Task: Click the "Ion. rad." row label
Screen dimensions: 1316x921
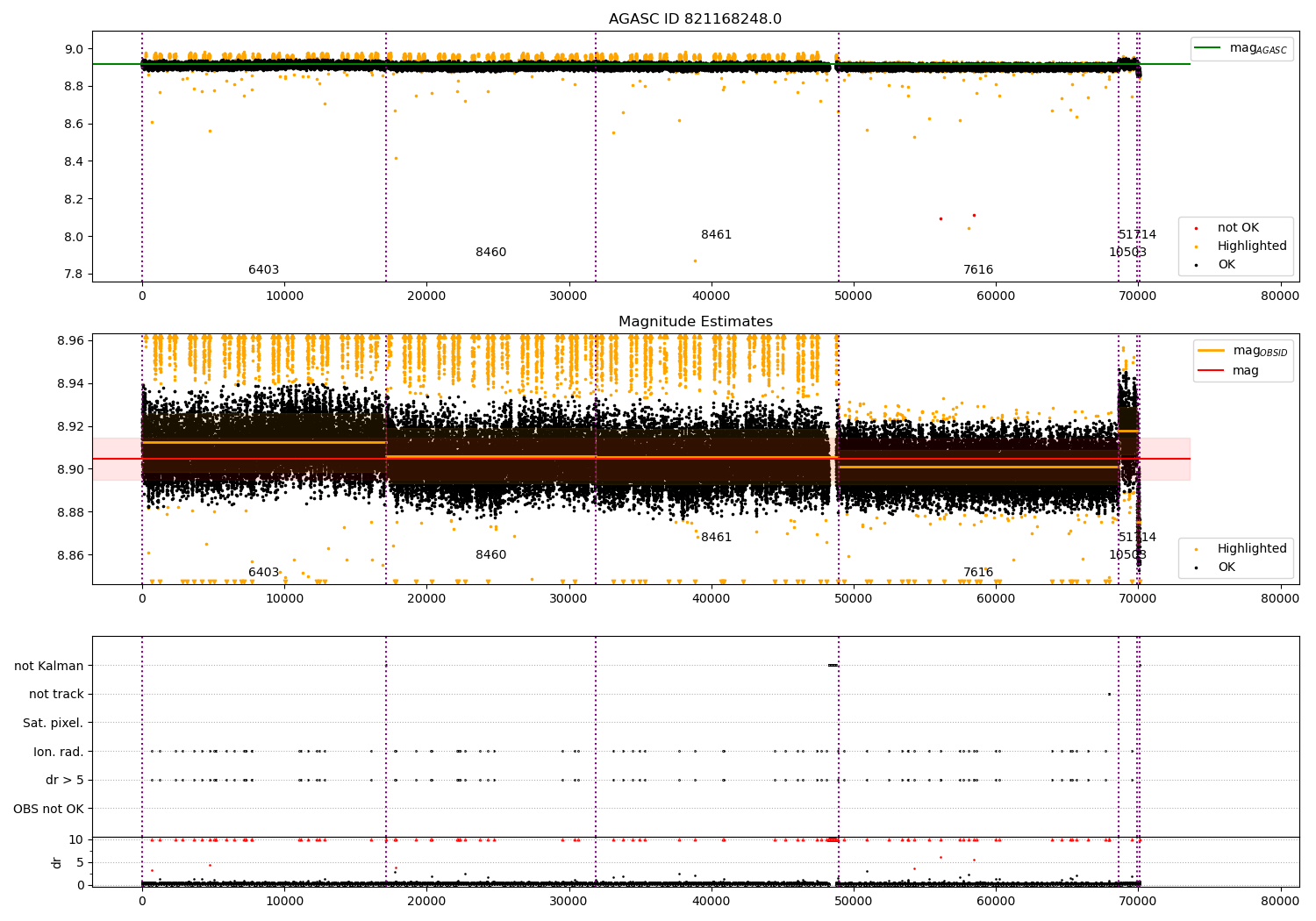Action: (59, 752)
